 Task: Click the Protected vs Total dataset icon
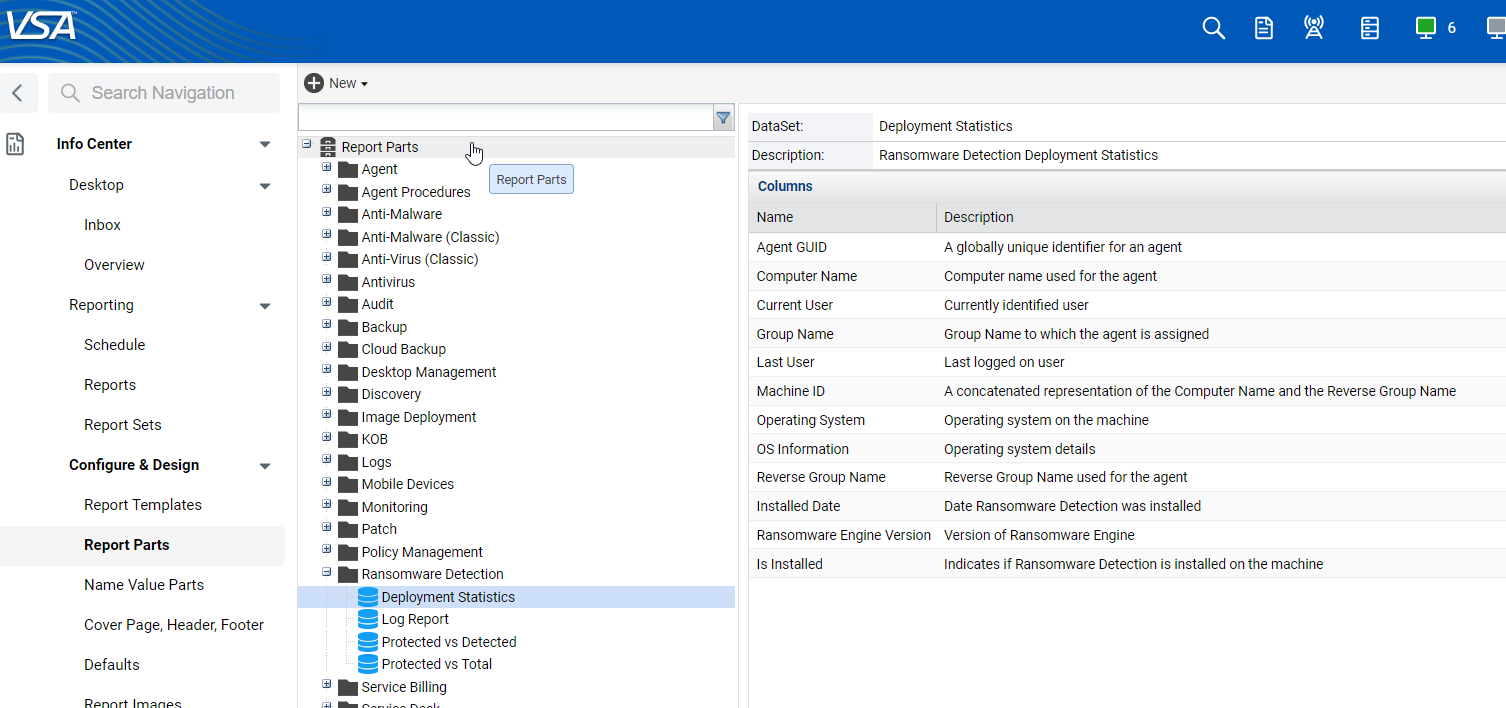coord(368,664)
